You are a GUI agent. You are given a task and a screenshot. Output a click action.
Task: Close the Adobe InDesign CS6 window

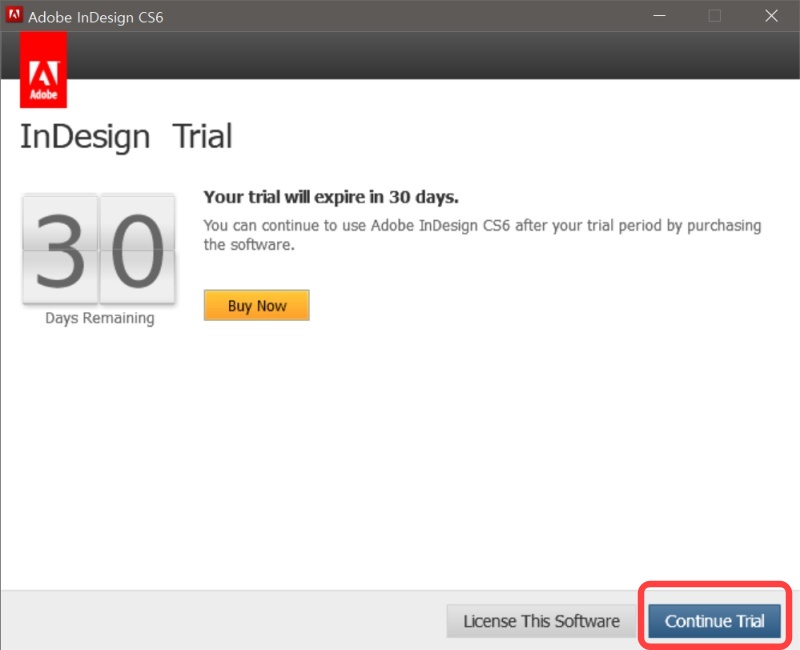pos(771,16)
